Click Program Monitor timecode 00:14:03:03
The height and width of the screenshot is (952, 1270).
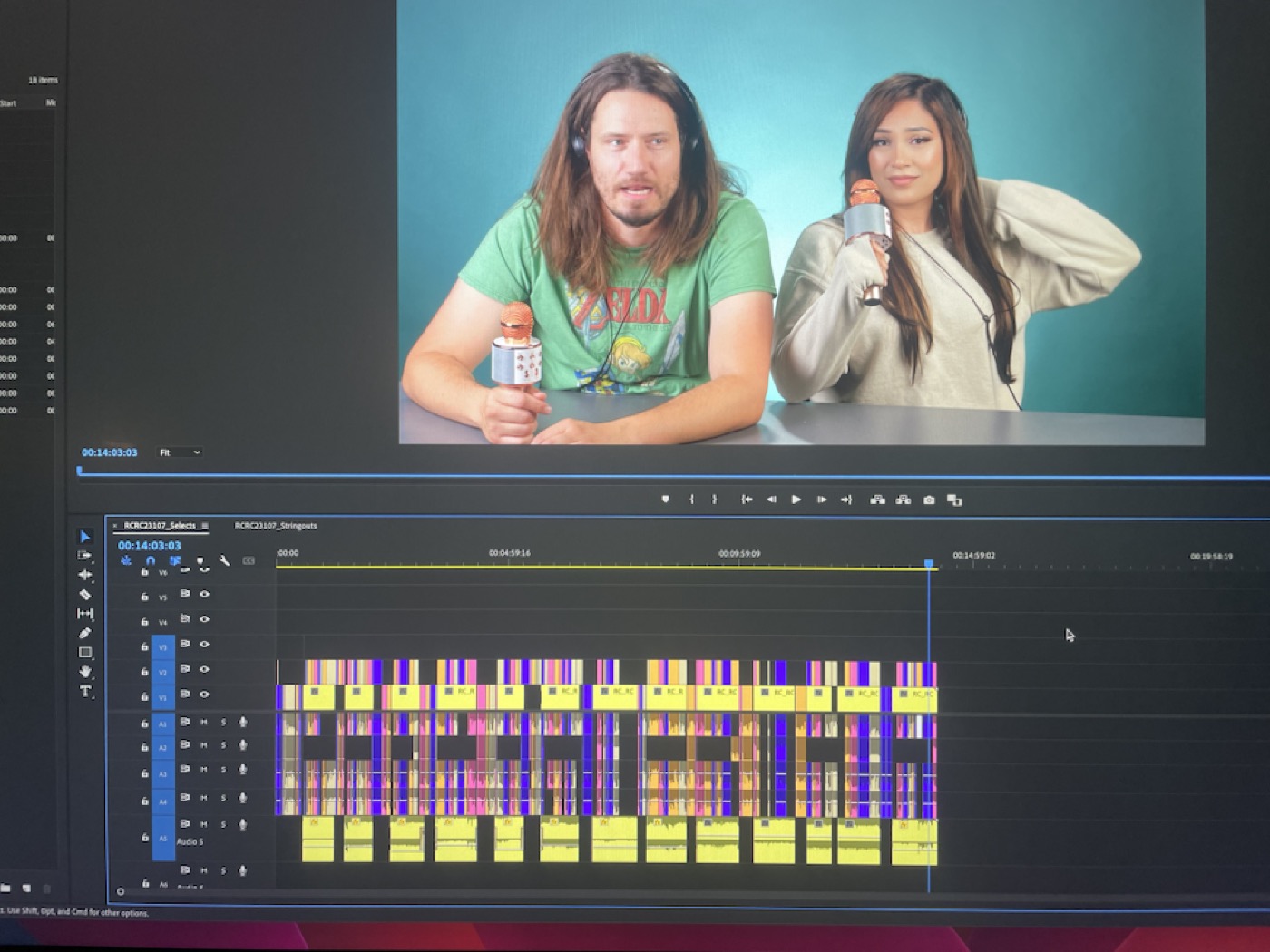coord(109,452)
